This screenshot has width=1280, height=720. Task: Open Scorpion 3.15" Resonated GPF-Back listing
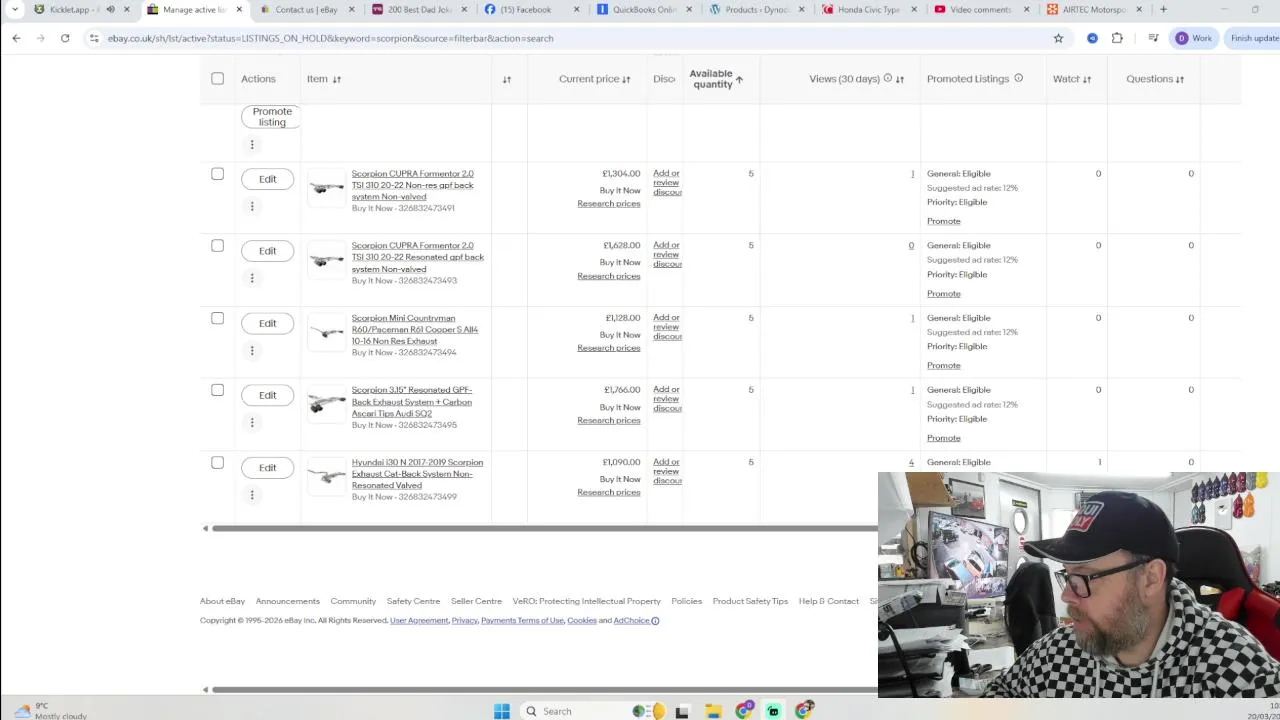[412, 402]
